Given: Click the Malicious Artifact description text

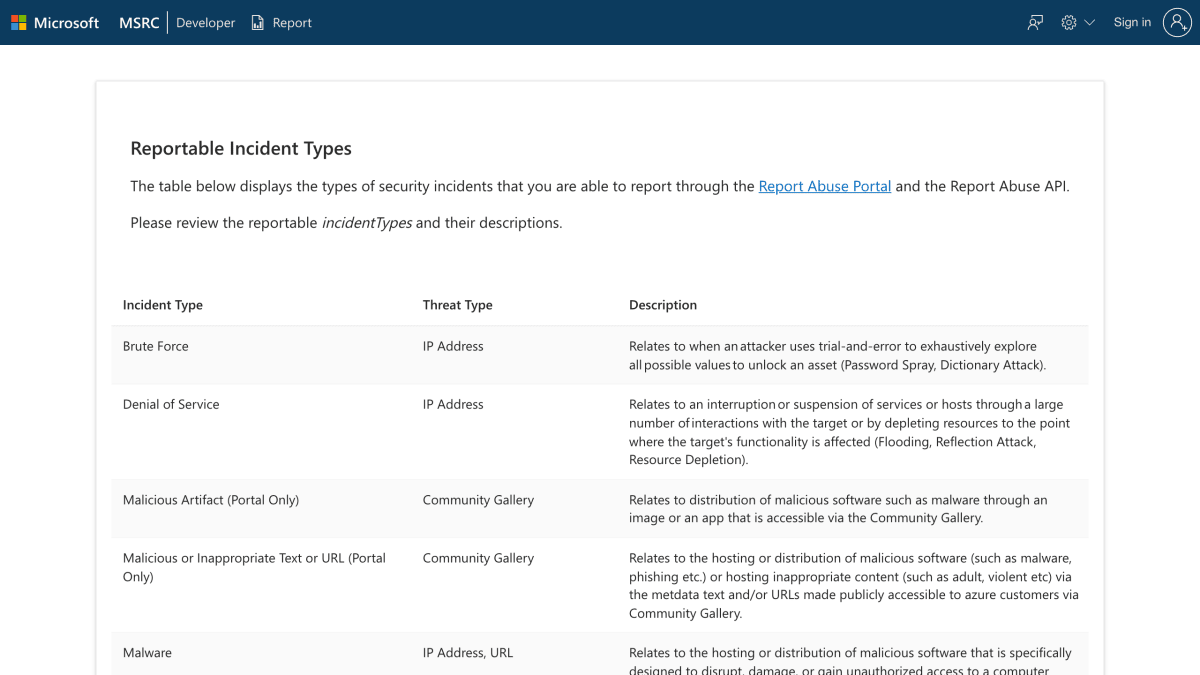Looking at the screenshot, I should [838, 509].
